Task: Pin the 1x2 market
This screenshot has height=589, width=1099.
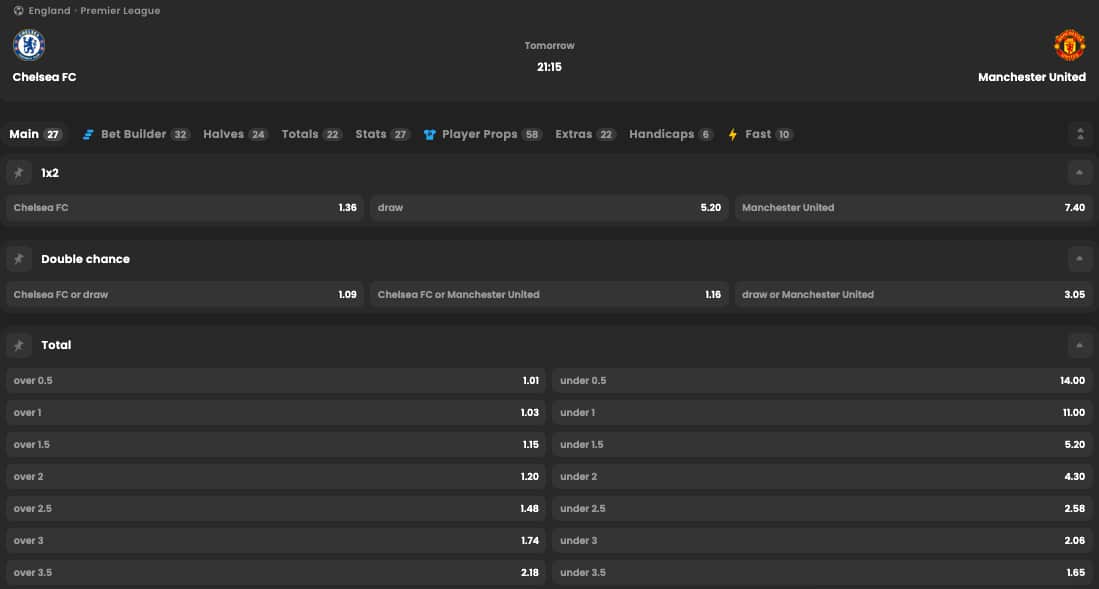Action: tap(19, 172)
